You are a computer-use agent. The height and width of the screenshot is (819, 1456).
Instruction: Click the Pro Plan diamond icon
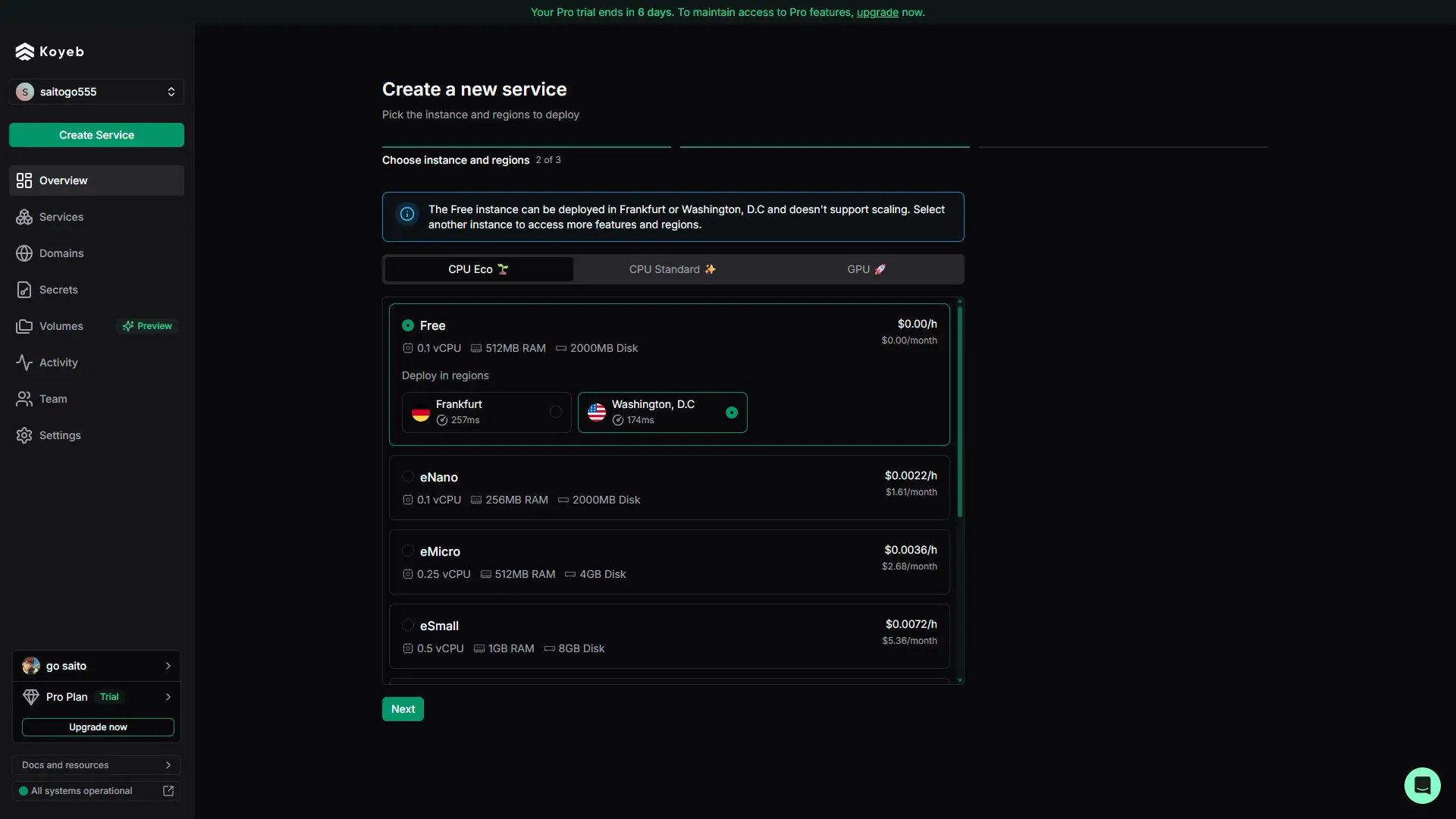pyautogui.click(x=31, y=697)
